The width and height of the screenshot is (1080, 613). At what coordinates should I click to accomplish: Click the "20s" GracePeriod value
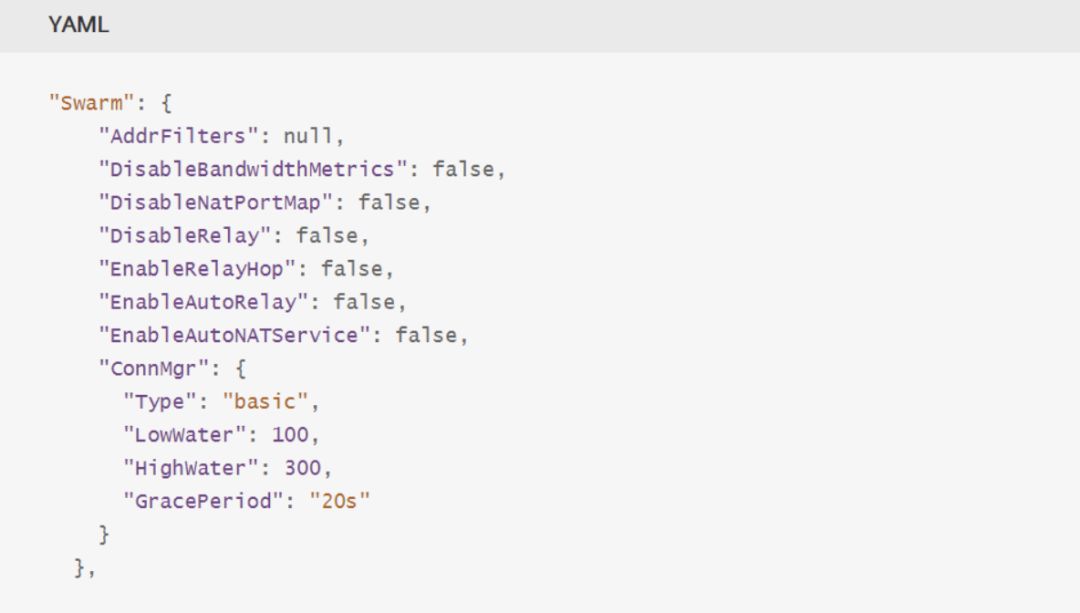click(340, 501)
